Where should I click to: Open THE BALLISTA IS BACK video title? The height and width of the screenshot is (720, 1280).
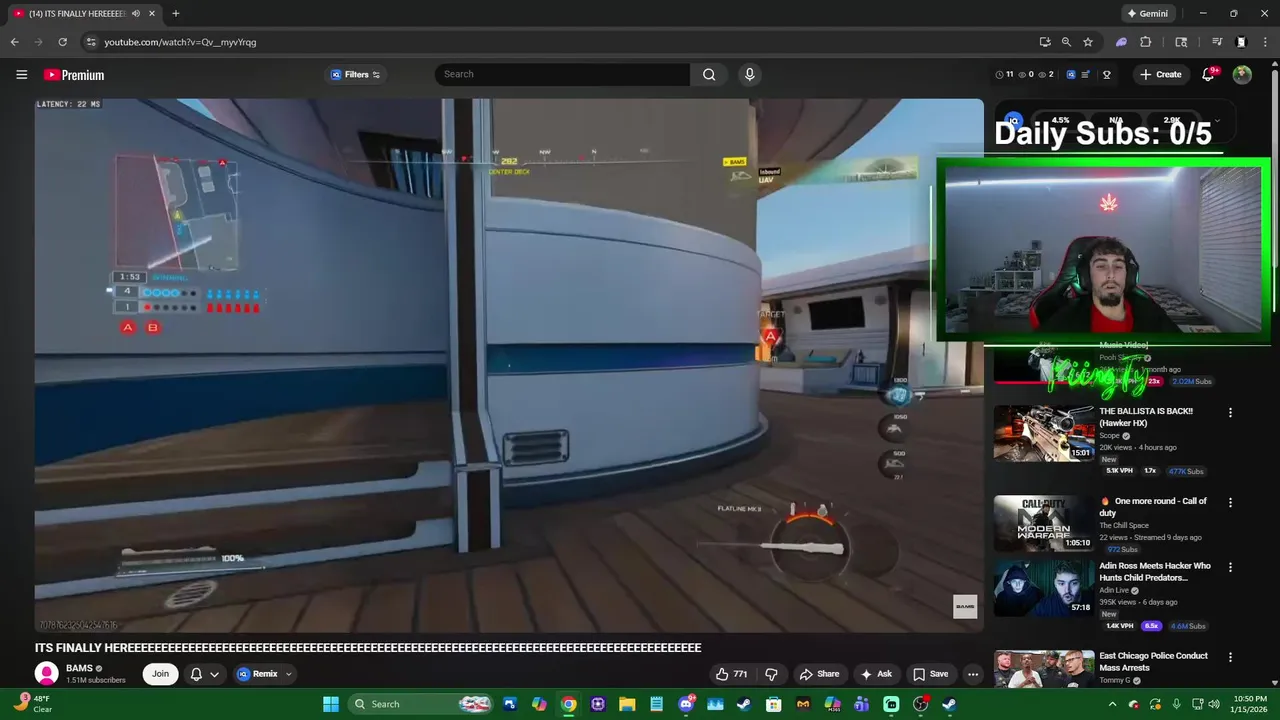(1146, 417)
